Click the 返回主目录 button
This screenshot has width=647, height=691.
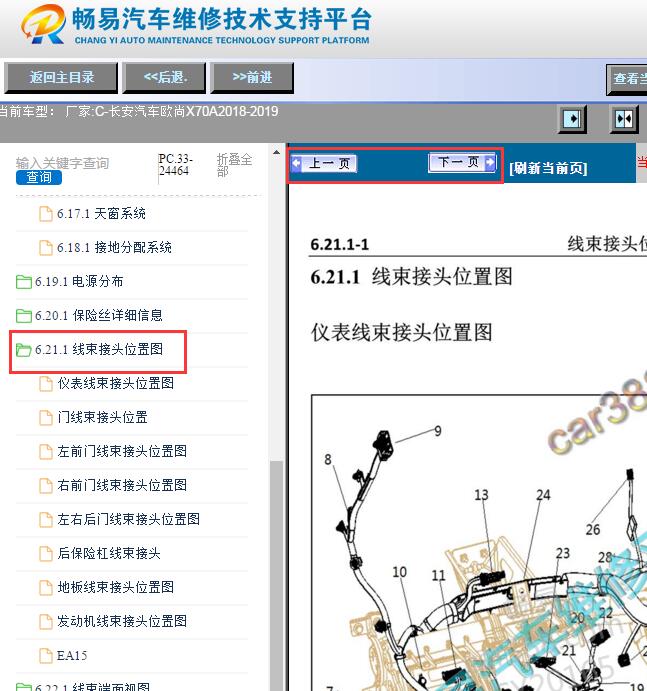click(61, 78)
